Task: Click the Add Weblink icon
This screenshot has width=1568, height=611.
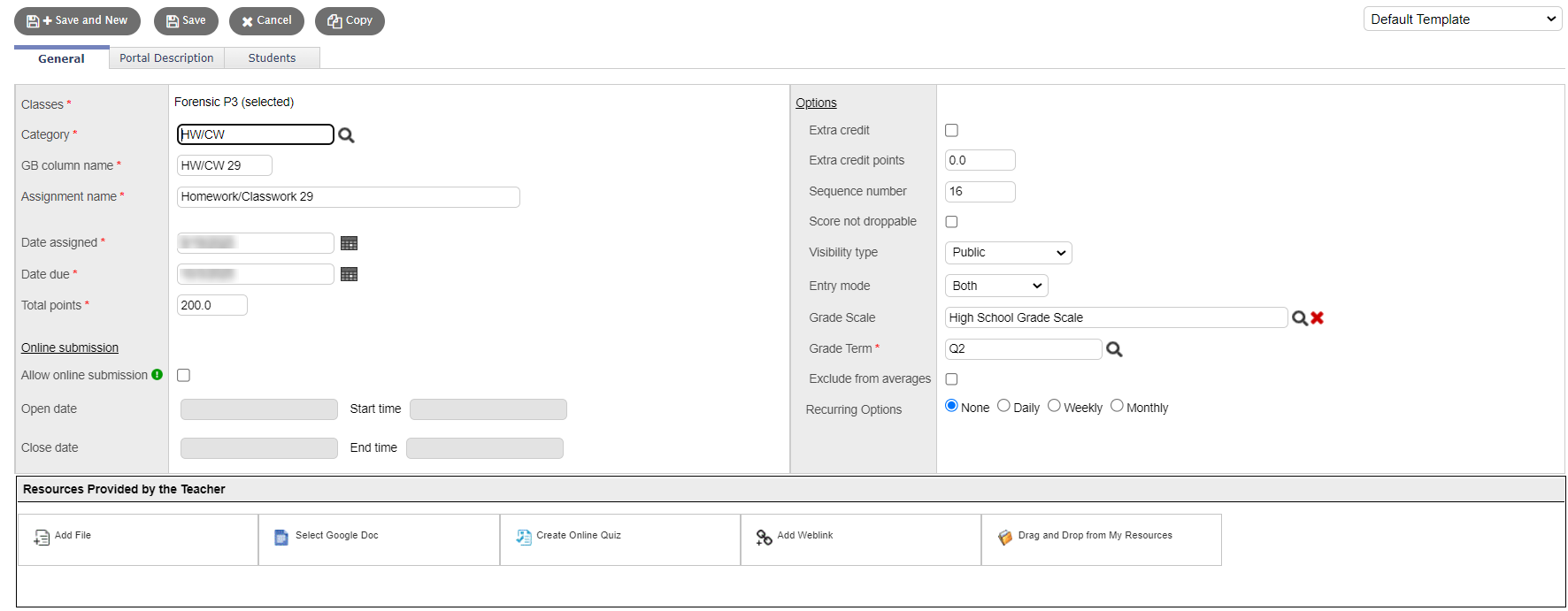Action: pos(764,538)
